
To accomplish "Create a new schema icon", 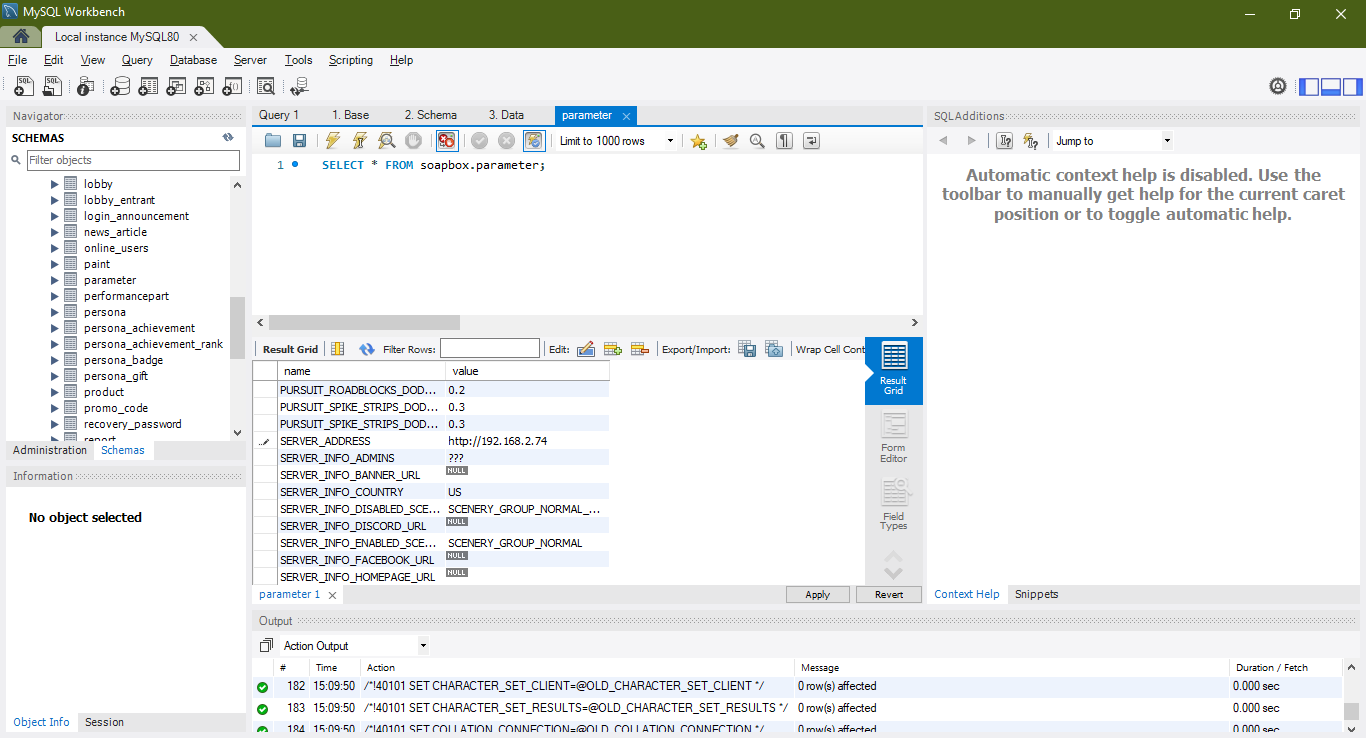I will pos(120,86).
